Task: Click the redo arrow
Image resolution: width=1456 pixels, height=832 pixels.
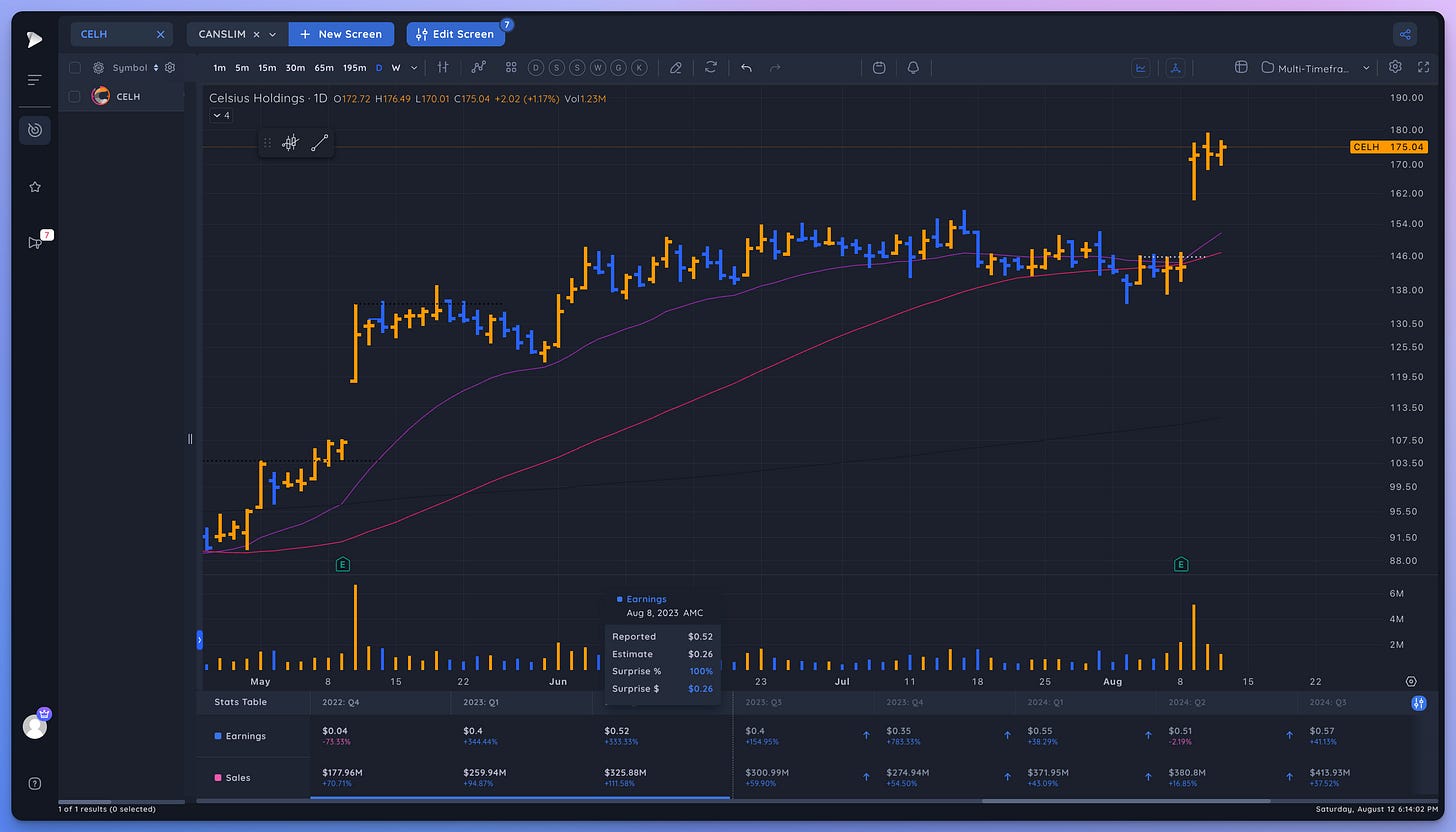Action: [775, 68]
